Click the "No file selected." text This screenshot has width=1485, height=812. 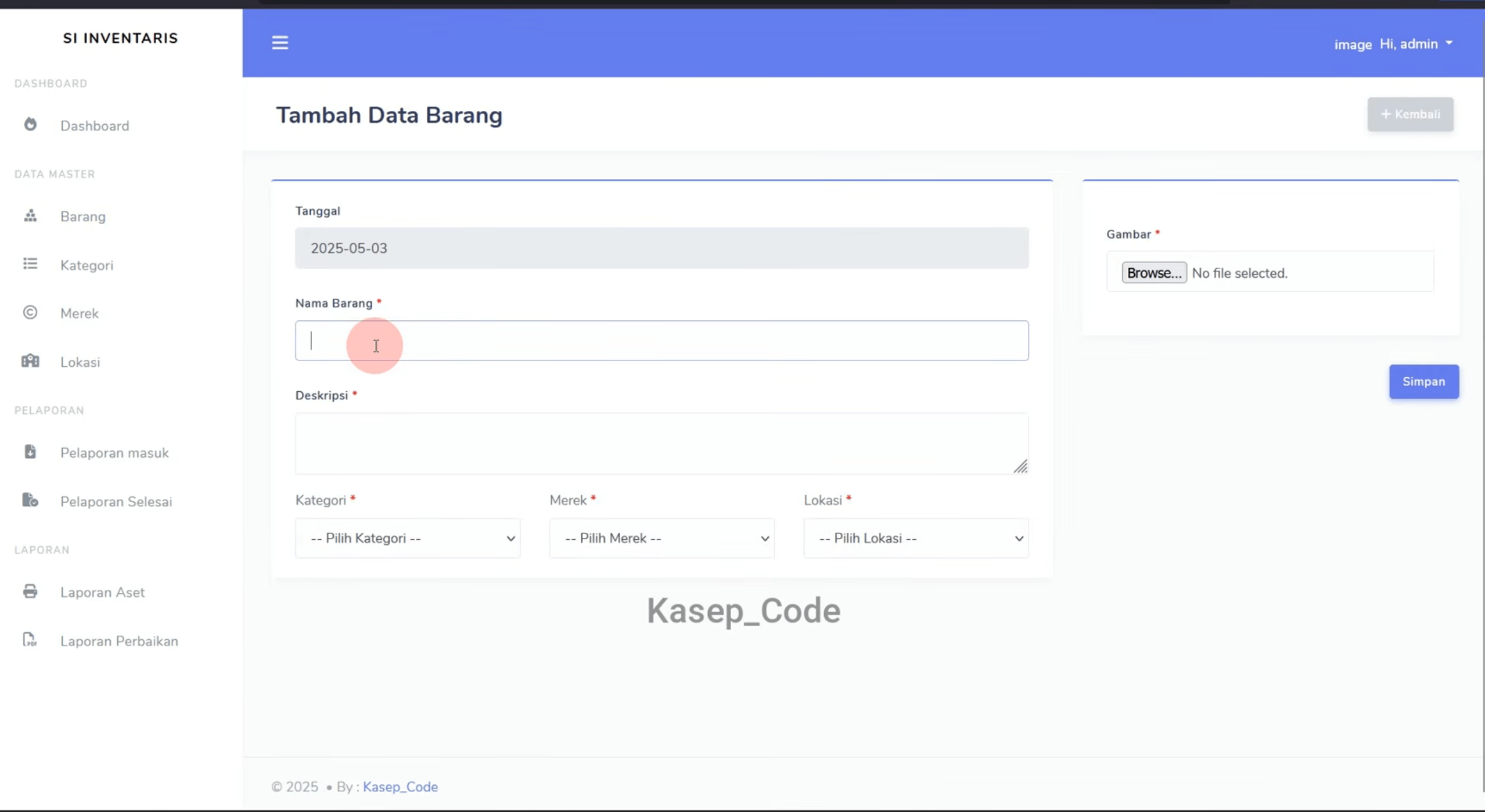coord(1239,273)
